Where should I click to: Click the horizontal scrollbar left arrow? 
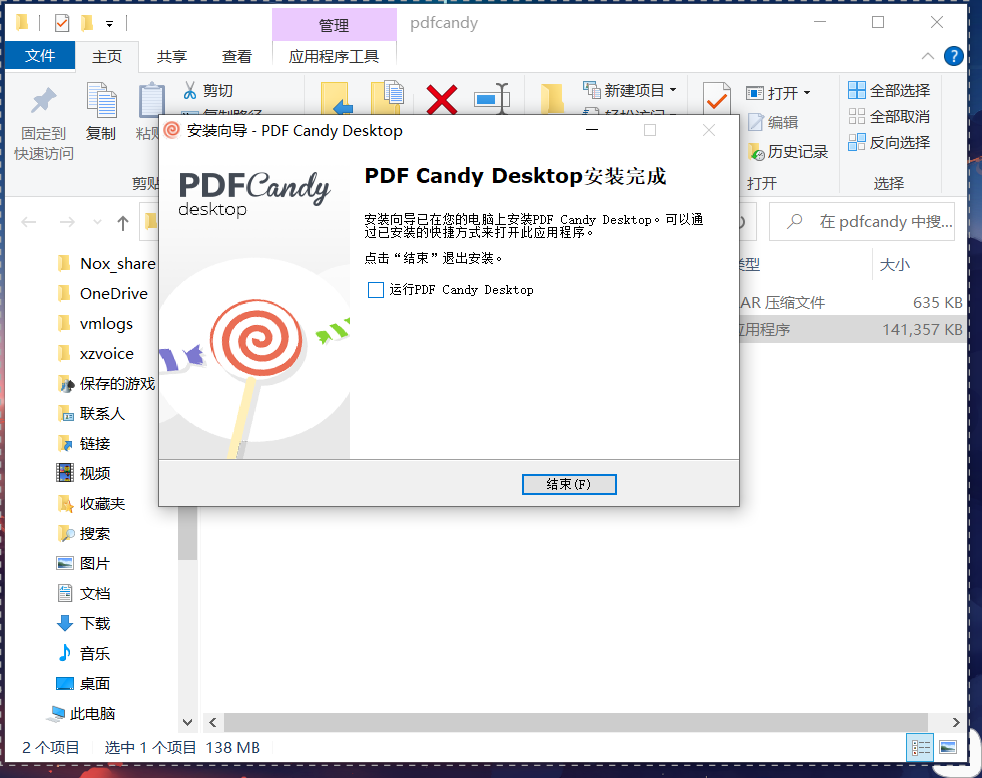point(213,722)
